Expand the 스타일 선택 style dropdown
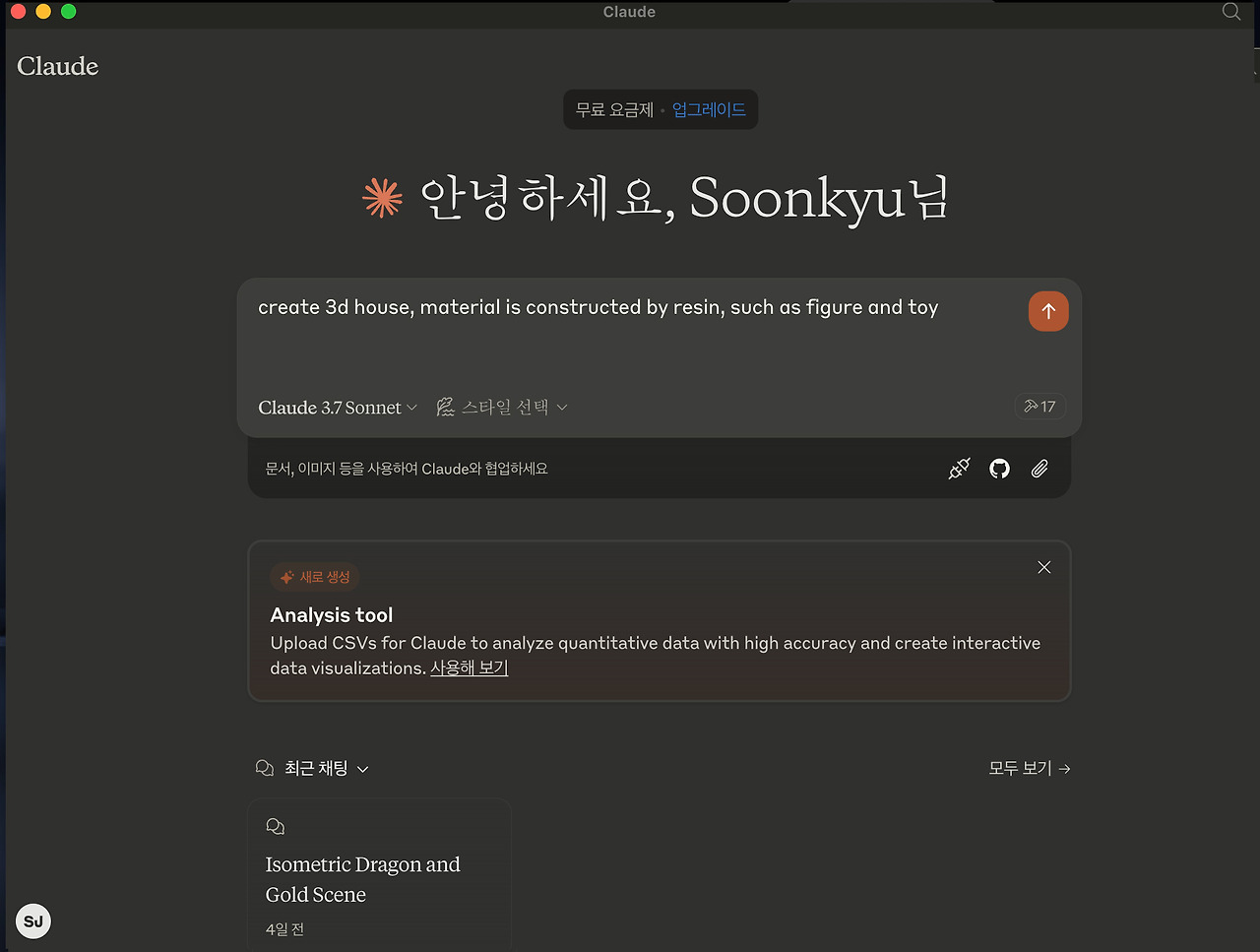This screenshot has height=952, width=1260. [x=502, y=408]
